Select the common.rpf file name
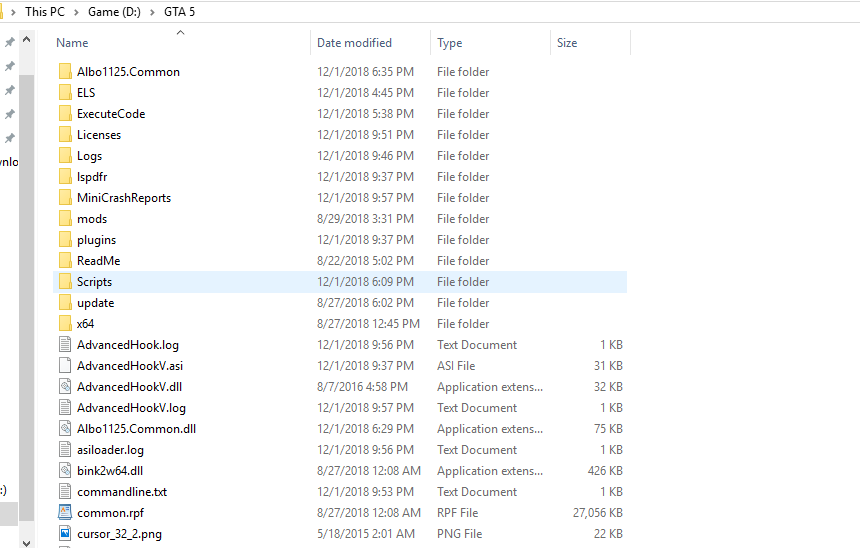Image resolution: width=860 pixels, height=548 pixels. click(110, 512)
